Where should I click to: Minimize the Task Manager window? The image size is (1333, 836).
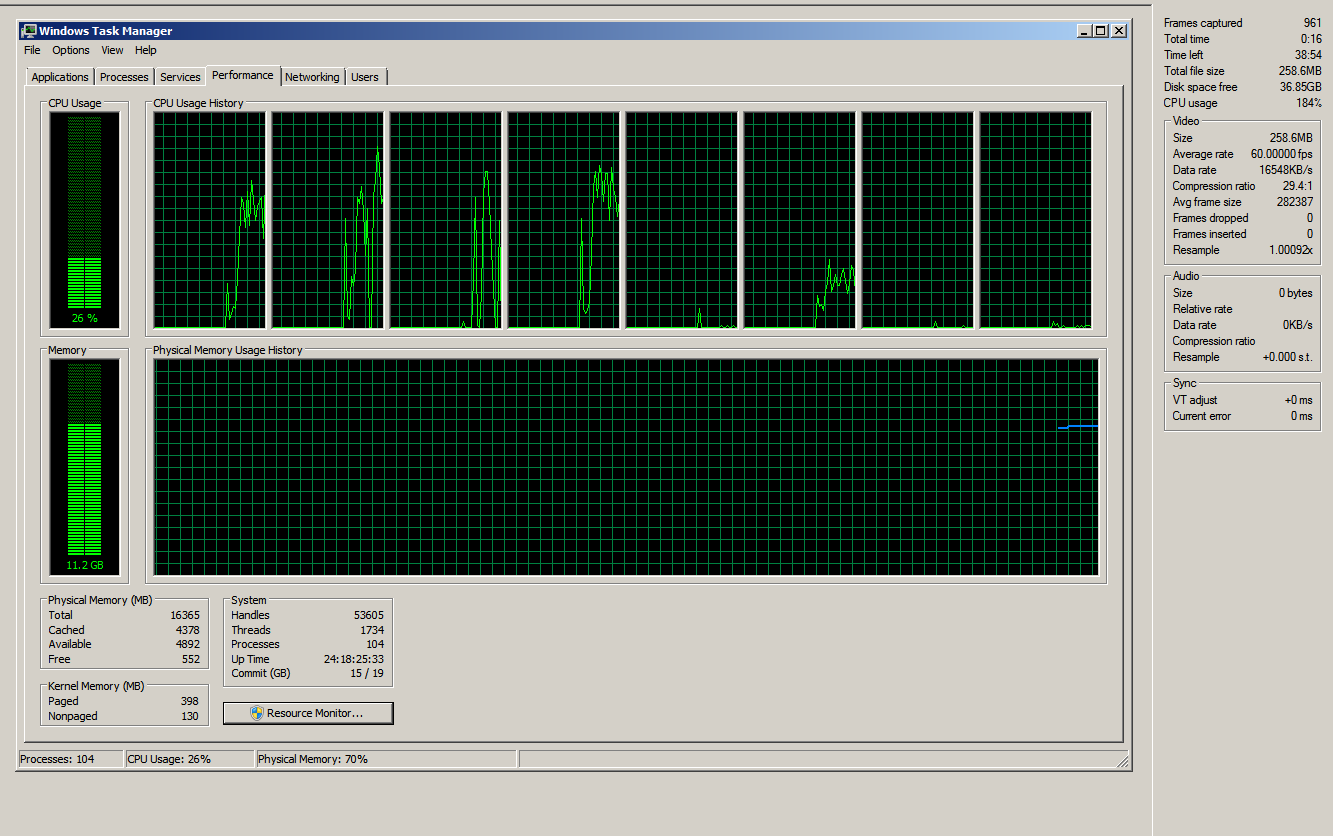click(1084, 31)
